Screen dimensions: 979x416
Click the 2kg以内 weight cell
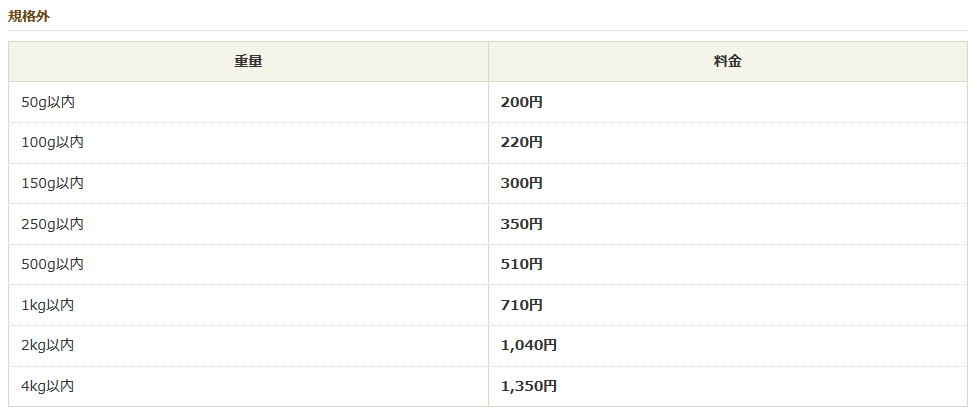(47, 345)
